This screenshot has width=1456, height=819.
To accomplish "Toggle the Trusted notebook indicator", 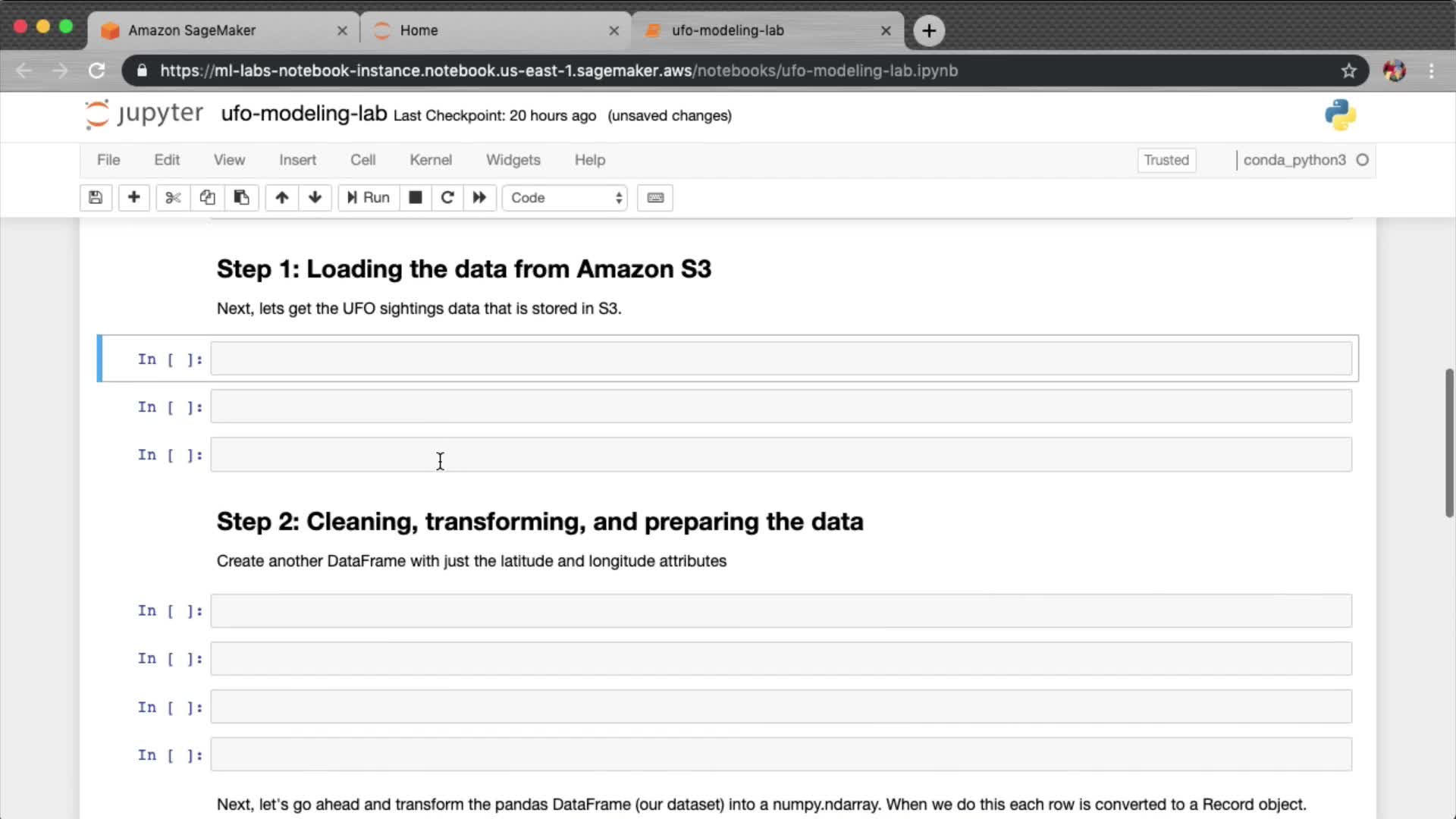I will (x=1166, y=160).
